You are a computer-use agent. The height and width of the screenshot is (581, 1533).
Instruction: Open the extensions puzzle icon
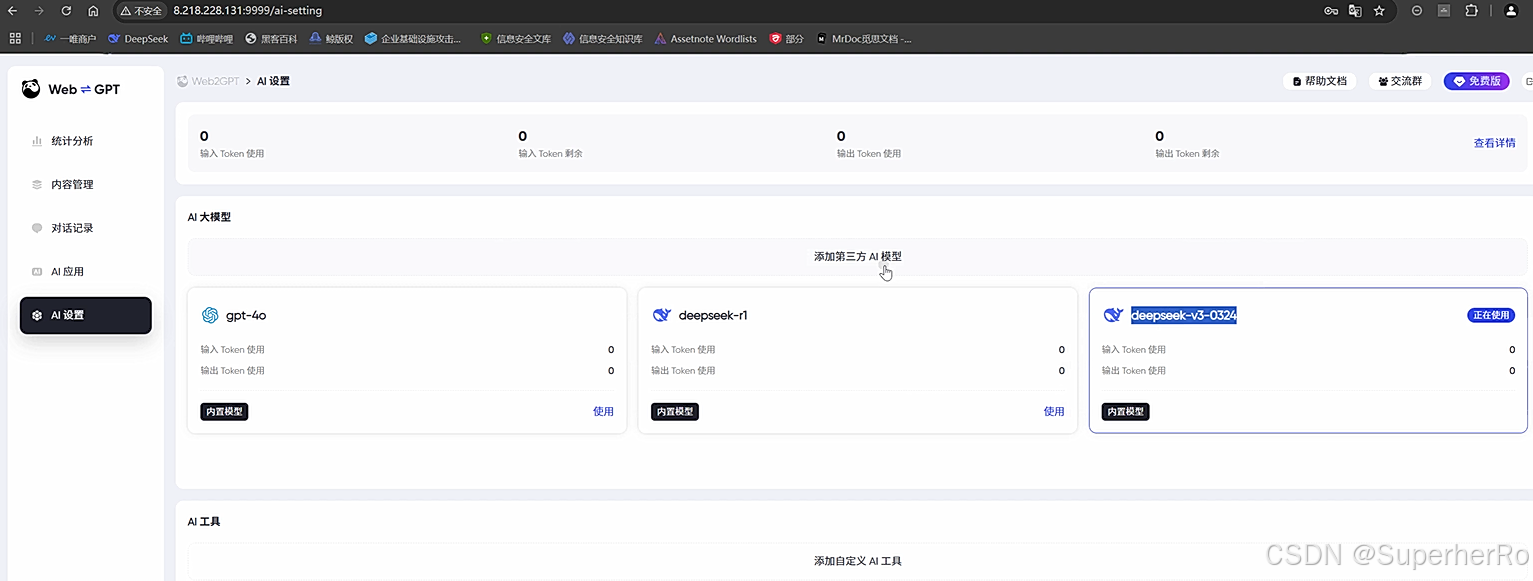[x=1471, y=10]
